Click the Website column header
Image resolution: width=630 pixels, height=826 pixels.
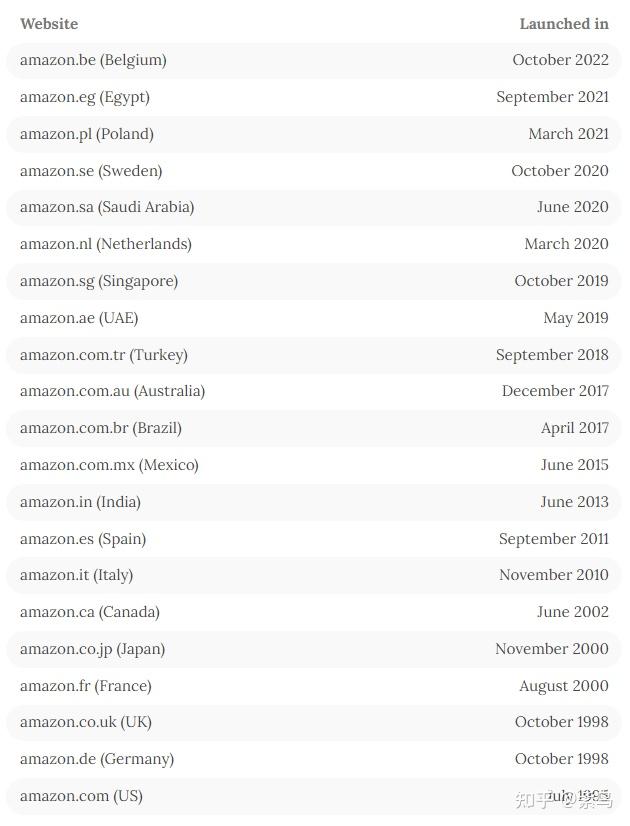(x=49, y=23)
